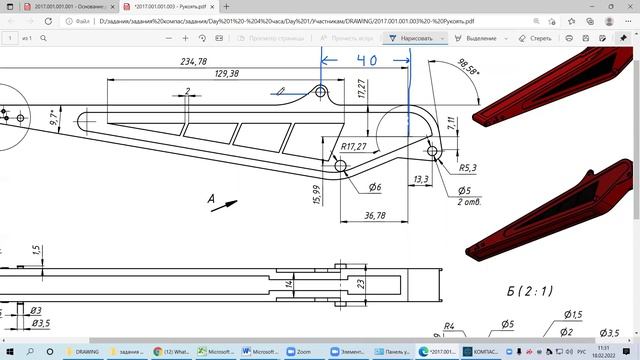Screen dimensions: 640x360
Task: Switch to the Microsoft Excel taskbar window
Action: coord(216,351)
